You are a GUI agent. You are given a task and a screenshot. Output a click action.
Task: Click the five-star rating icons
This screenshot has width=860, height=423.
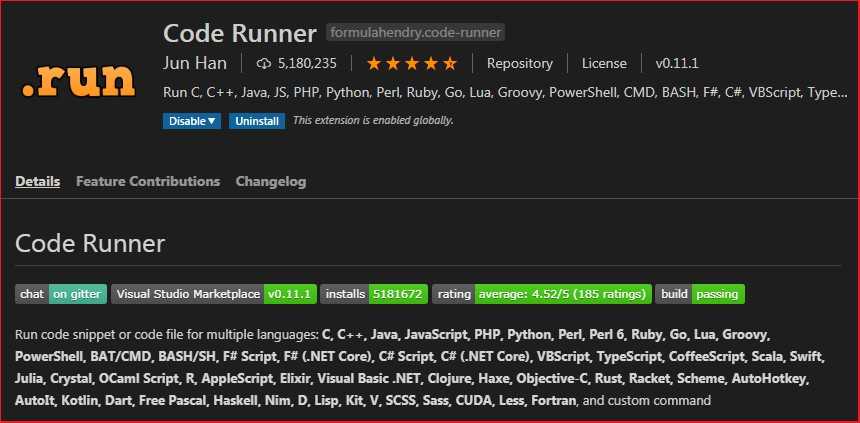coord(412,64)
